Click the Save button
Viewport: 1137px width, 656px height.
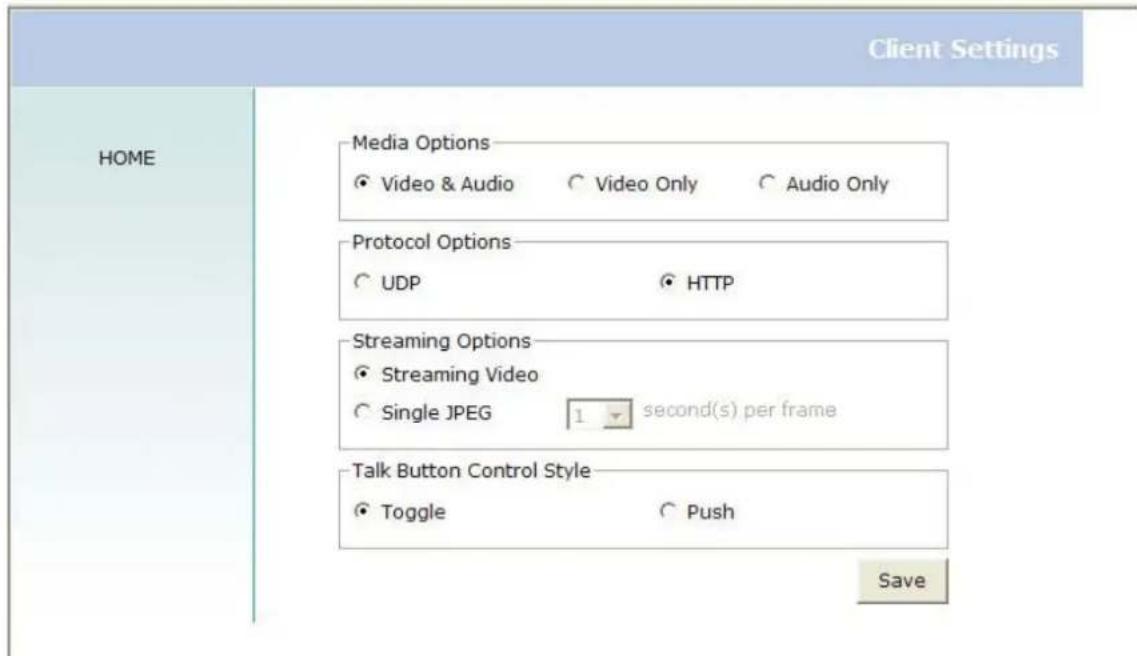coord(902,581)
